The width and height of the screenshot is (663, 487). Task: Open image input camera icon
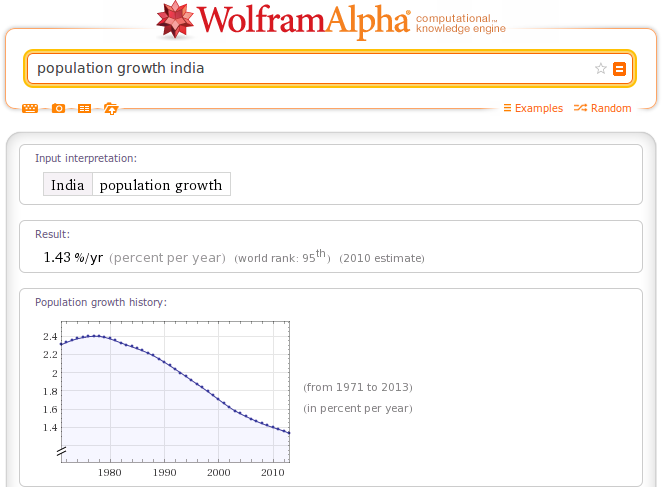click(58, 109)
